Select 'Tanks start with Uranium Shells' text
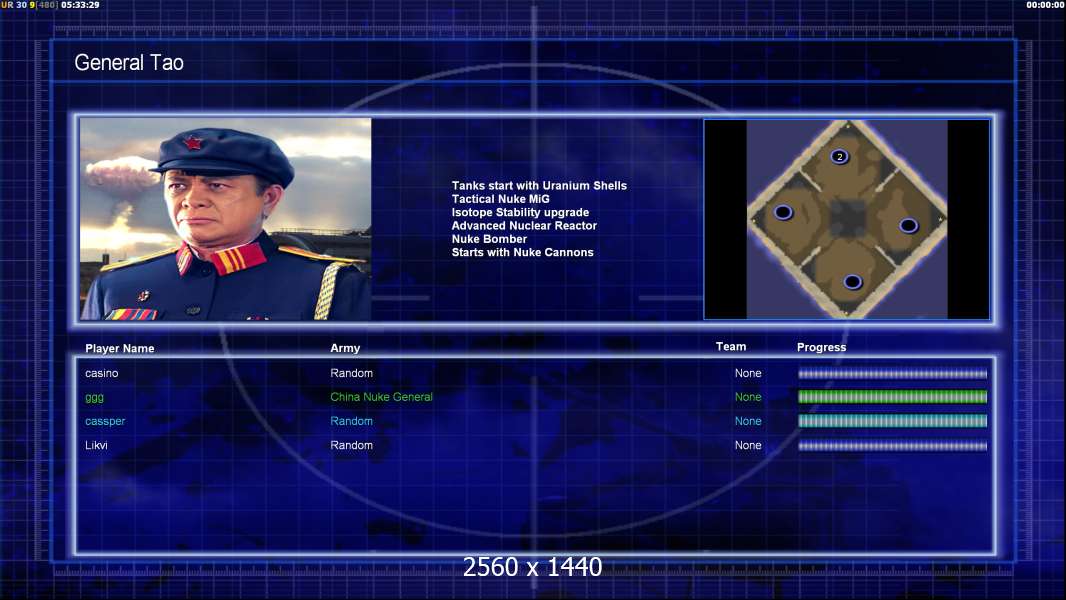Screen dimensions: 1066x600 [539, 186]
